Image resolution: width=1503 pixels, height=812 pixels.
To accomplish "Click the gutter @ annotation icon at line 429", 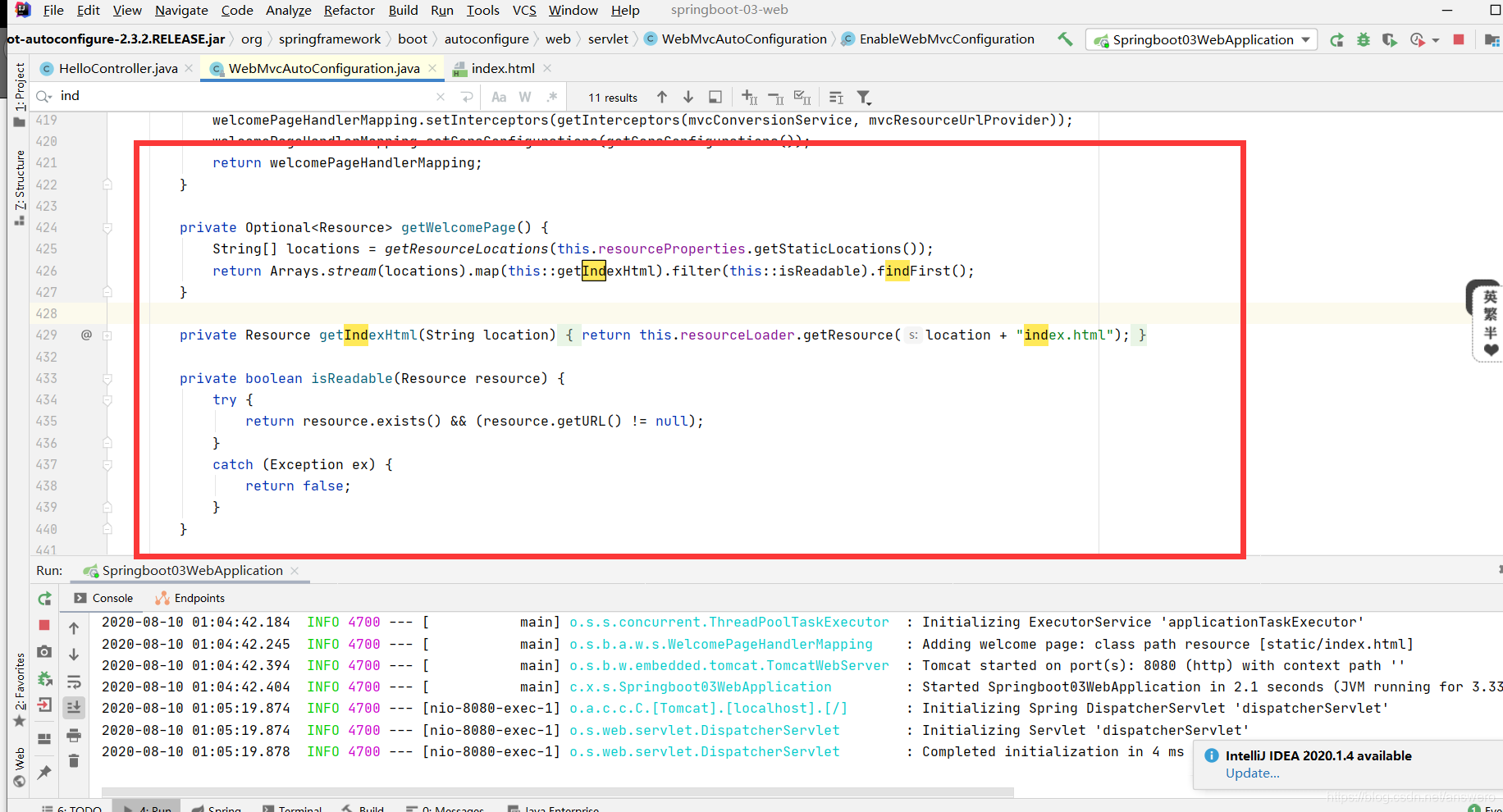I will point(86,335).
